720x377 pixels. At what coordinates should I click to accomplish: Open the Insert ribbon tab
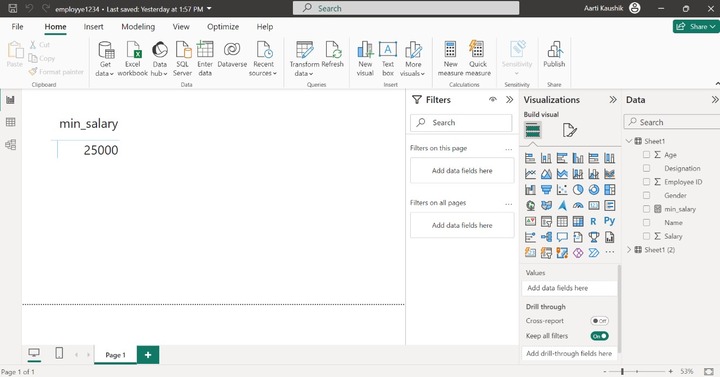pos(93,27)
